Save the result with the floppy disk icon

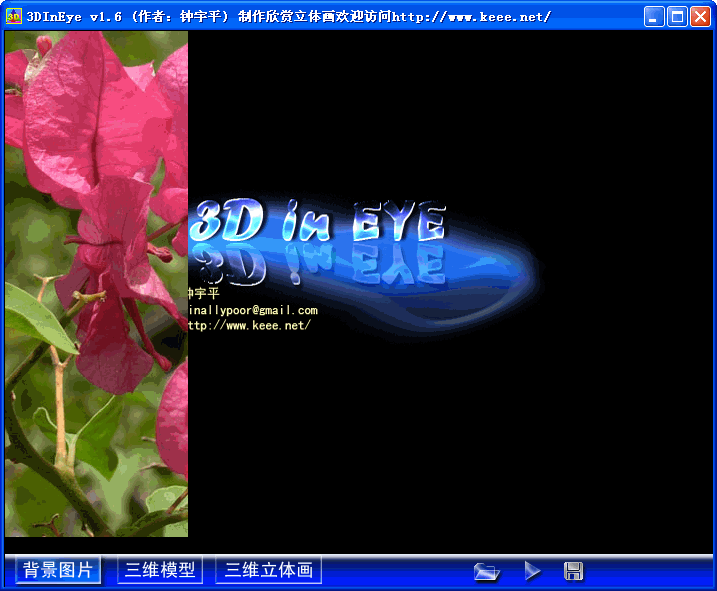[x=573, y=571]
